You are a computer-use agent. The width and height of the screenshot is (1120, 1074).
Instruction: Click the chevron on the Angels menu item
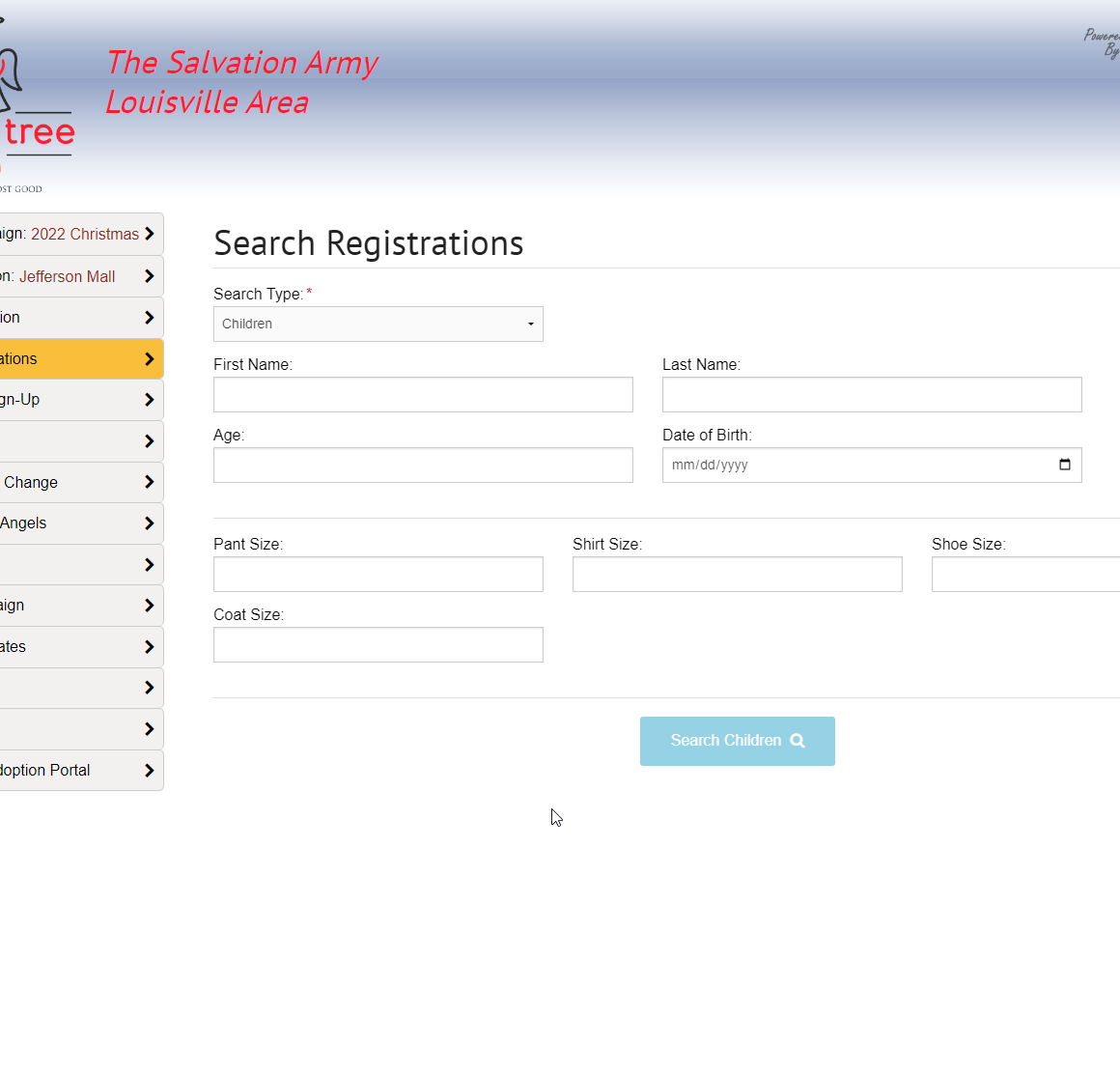pyautogui.click(x=150, y=523)
